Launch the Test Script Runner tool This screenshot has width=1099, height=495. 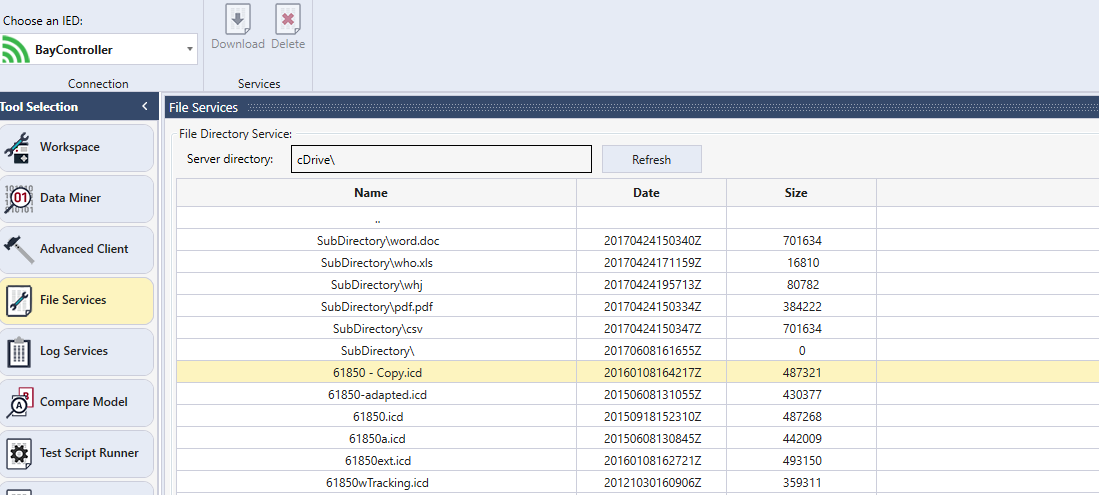coord(78,454)
